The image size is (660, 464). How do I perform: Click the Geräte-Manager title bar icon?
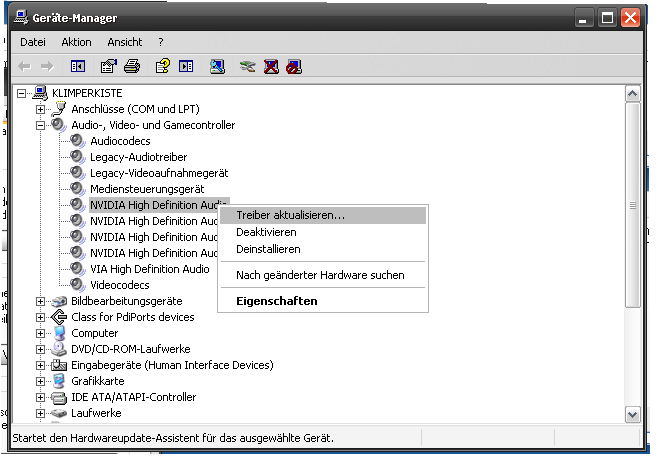pyautogui.click(x=21, y=17)
